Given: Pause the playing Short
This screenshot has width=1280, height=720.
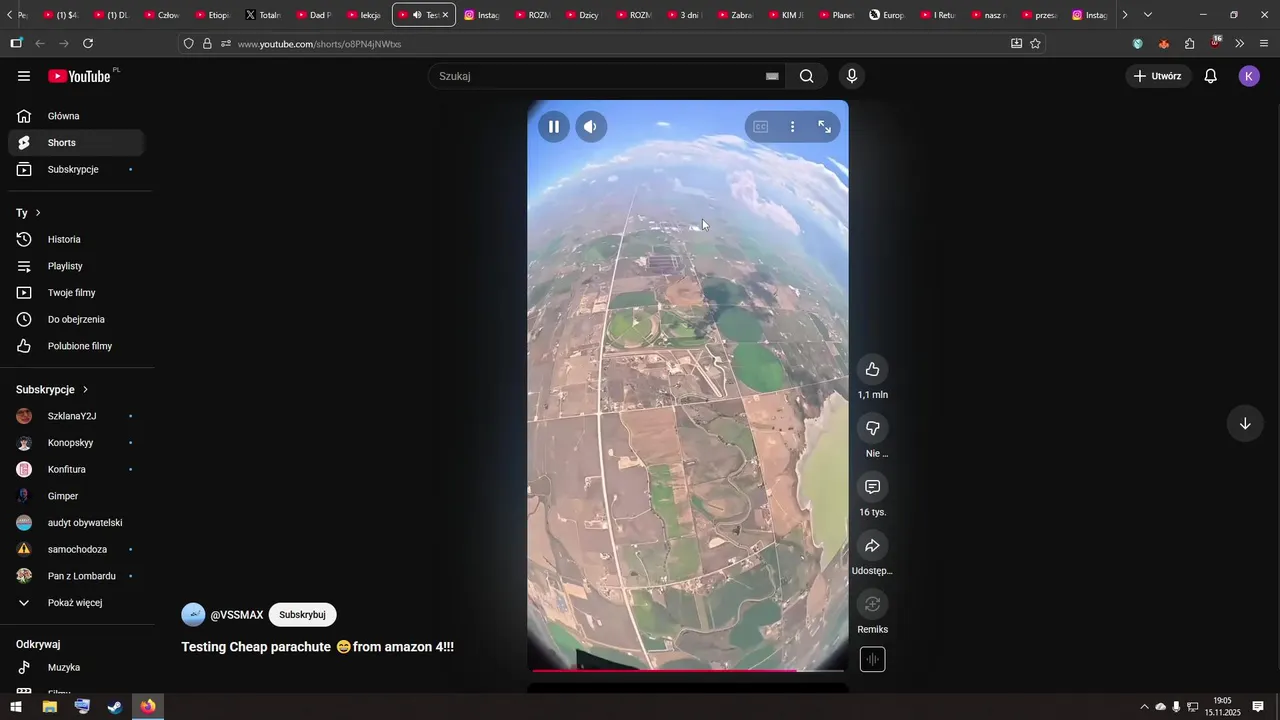Looking at the screenshot, I should coord(554,127).
